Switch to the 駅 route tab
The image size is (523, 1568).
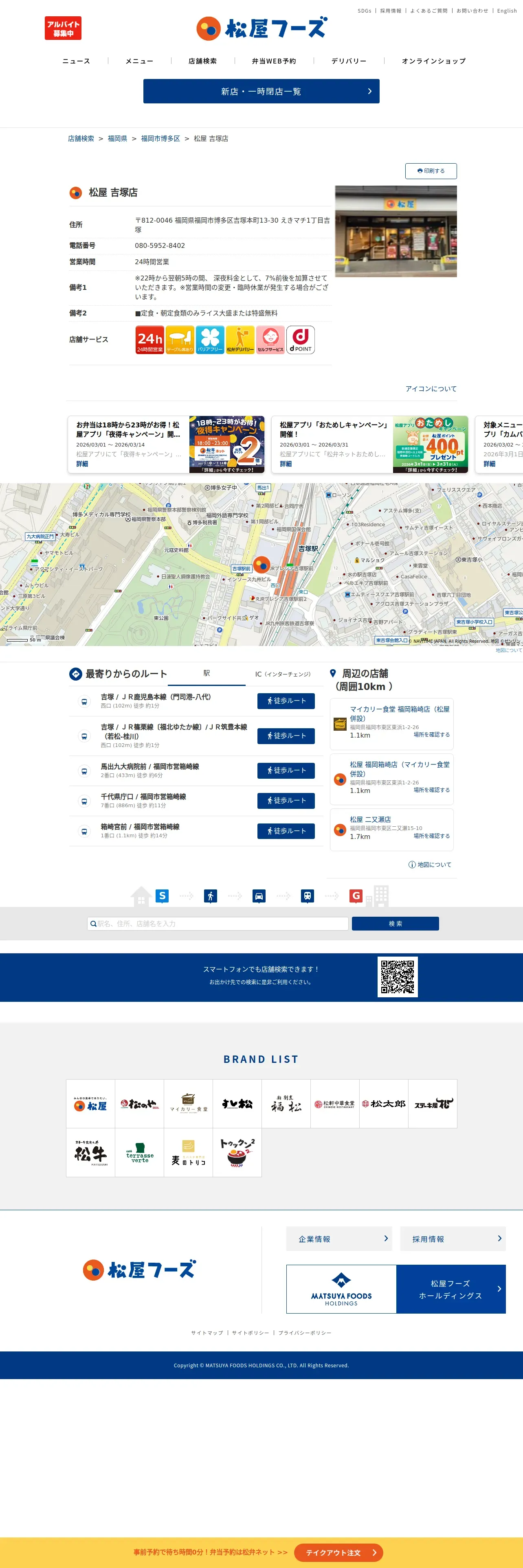207,673
